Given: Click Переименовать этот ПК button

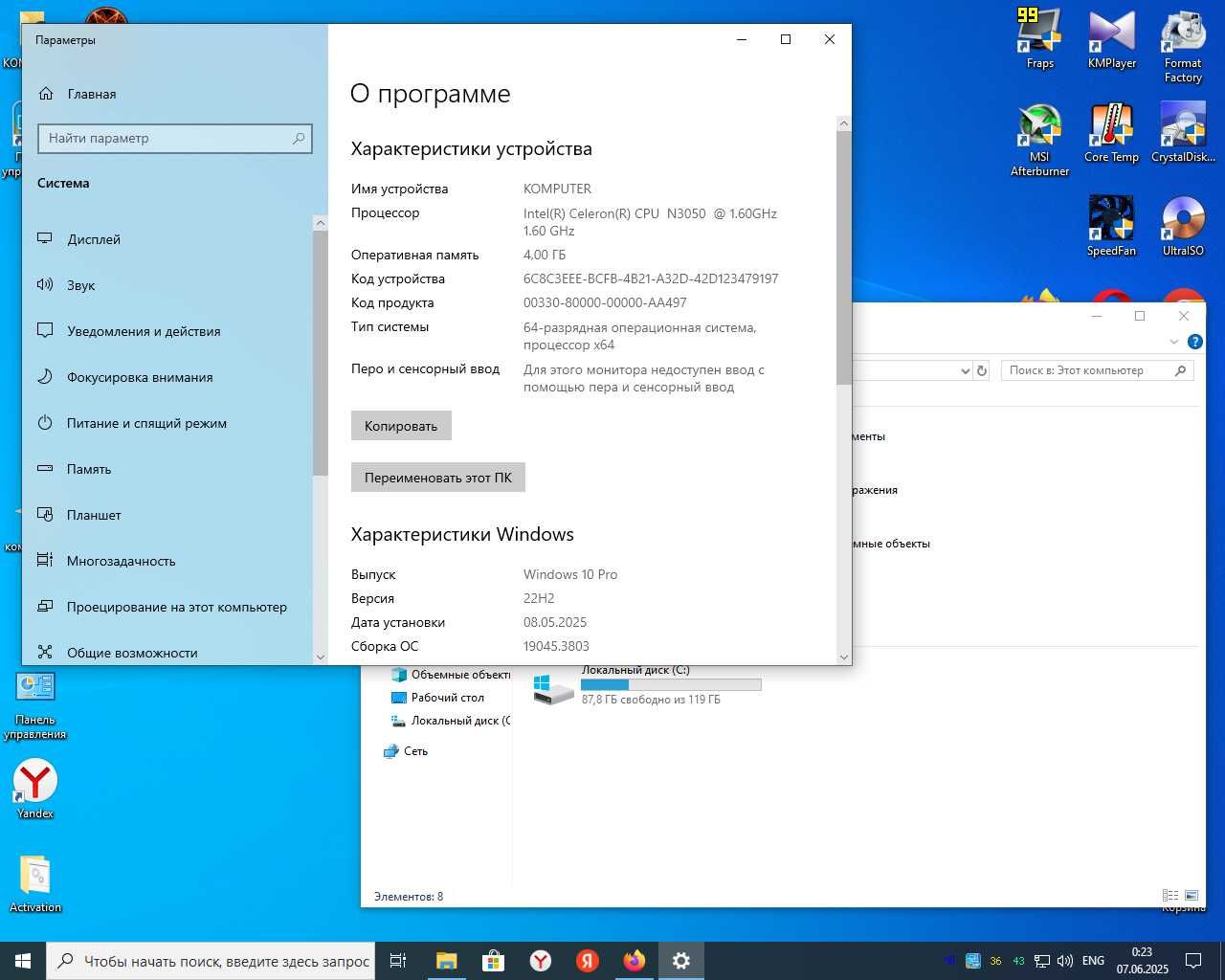Looking at the screenshot, I should (x=438, y=478).
